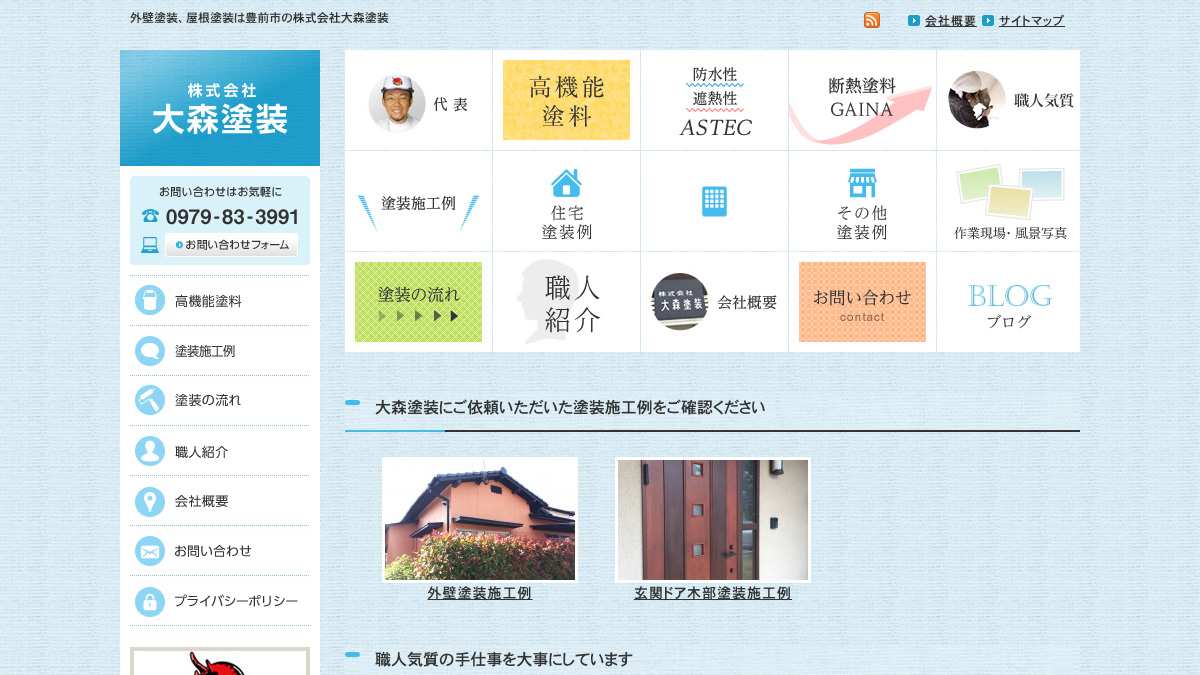Open the yellow 高機能塗料 grid tile
Screen dimensions: 1200x675
click(566, 100)
